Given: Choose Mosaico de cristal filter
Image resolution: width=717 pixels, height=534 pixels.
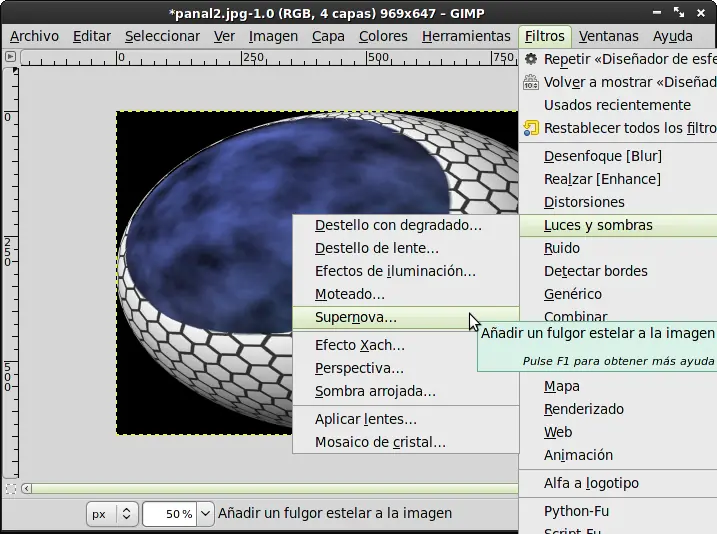Looking at the screenshot, I should 406,442.
